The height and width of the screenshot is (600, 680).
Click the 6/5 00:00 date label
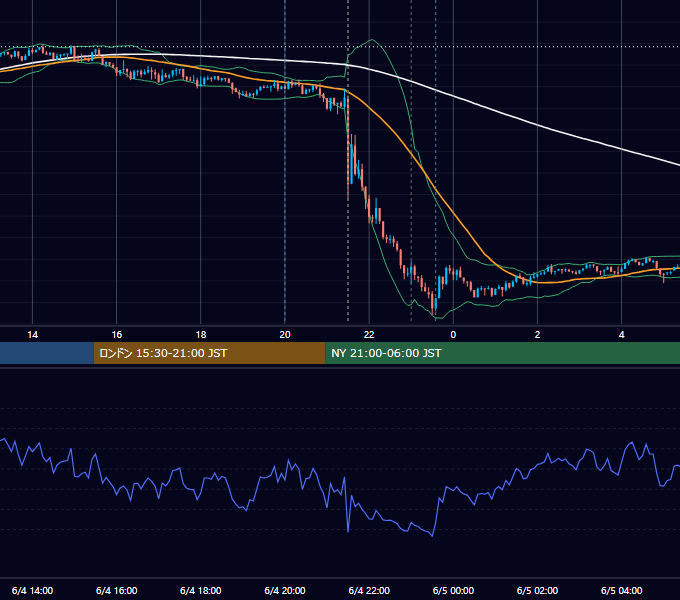tap(453, 590)
